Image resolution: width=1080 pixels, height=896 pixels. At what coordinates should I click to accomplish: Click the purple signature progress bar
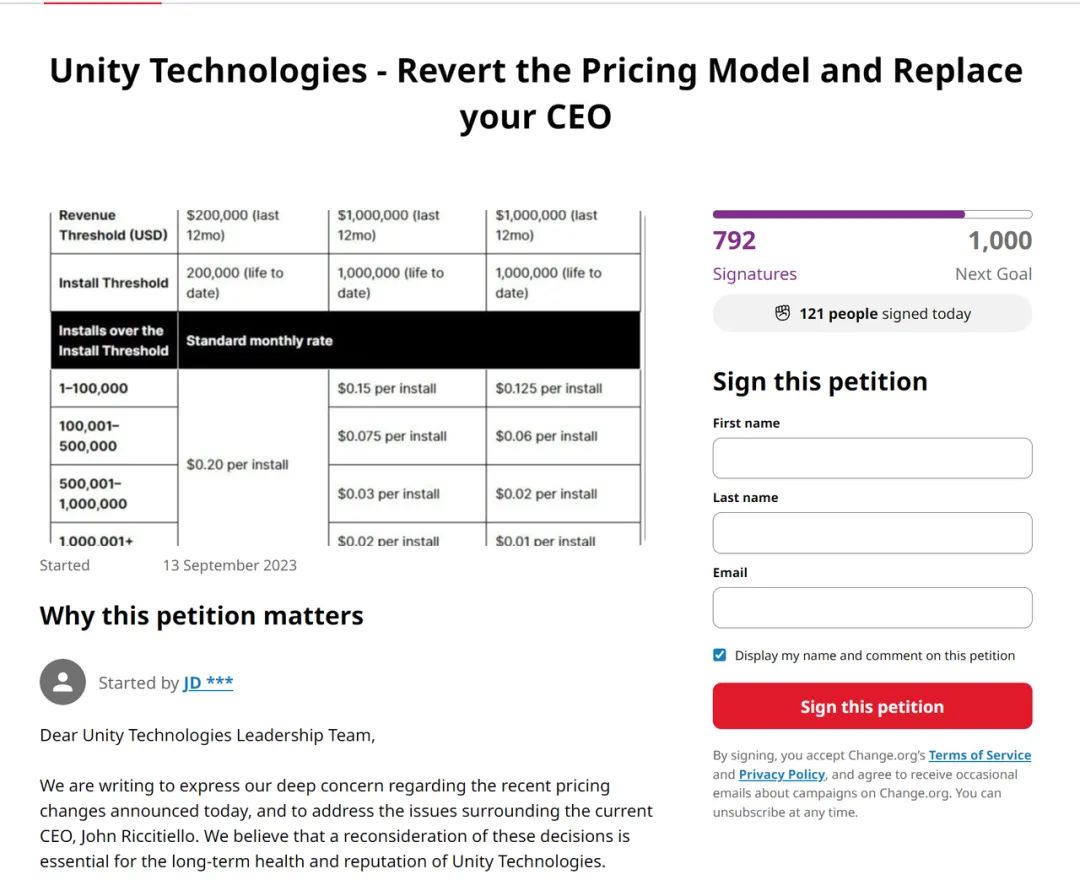872,214
